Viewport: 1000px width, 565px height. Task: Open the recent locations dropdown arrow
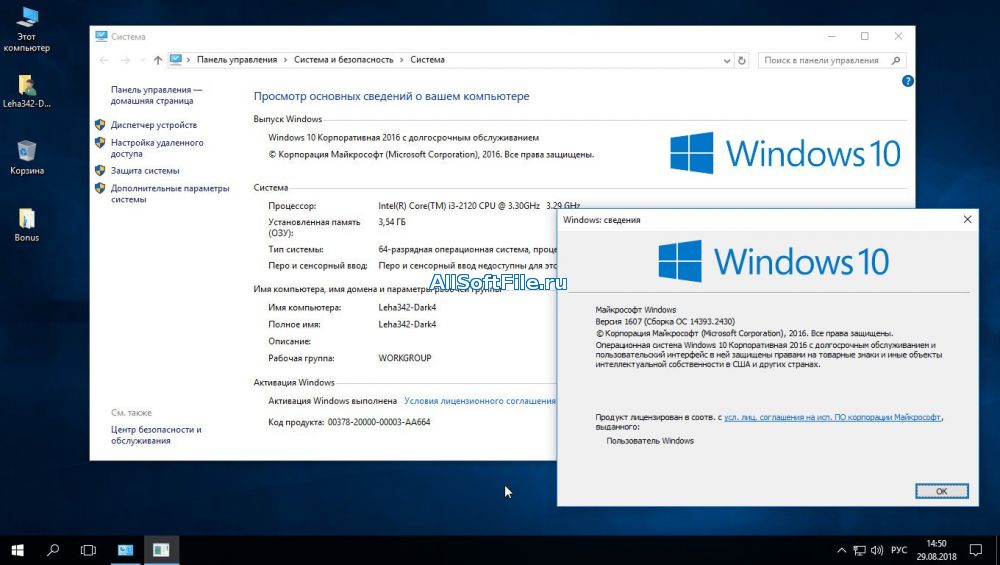(141, 60)
